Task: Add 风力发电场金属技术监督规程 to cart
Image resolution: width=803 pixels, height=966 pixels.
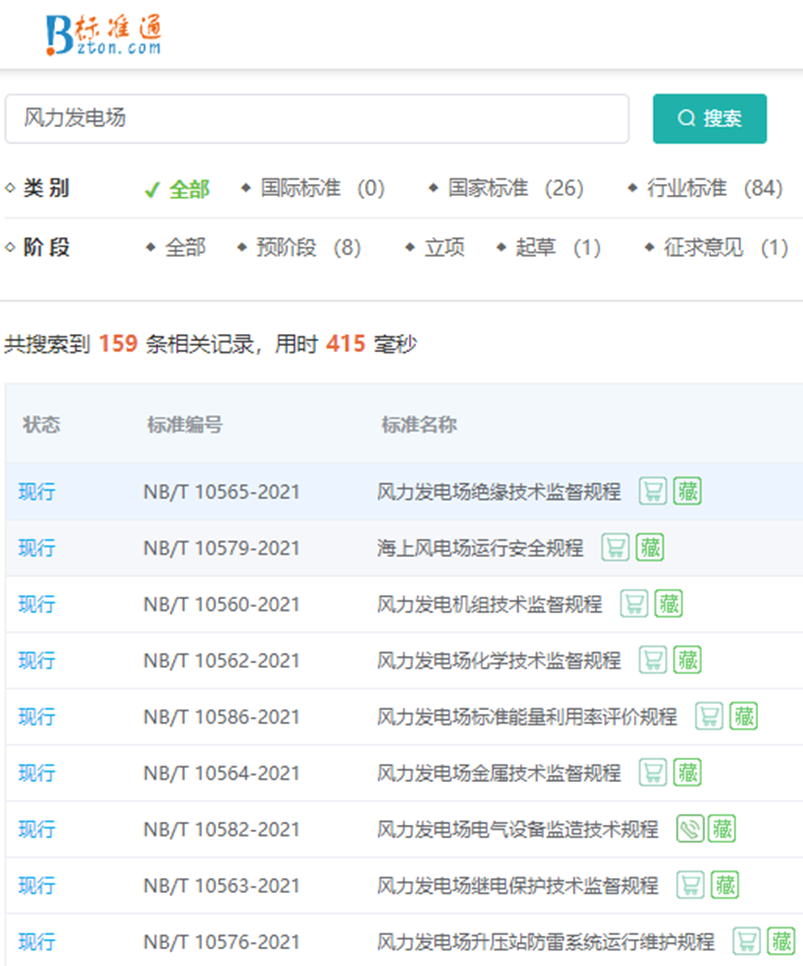Action: click(x=653, y=773)
